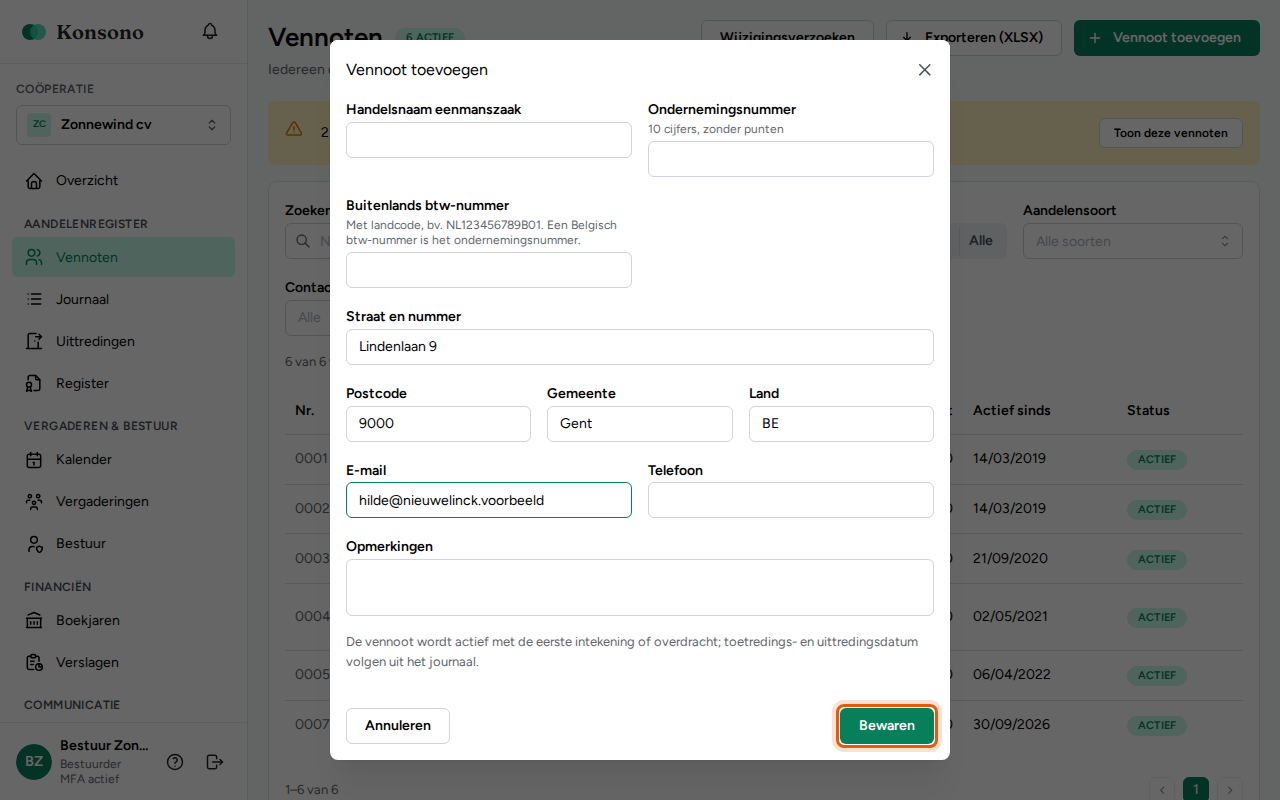
Task: Click the ACTIEF badge in the 02/05/2021 row
Action: 1157,617
